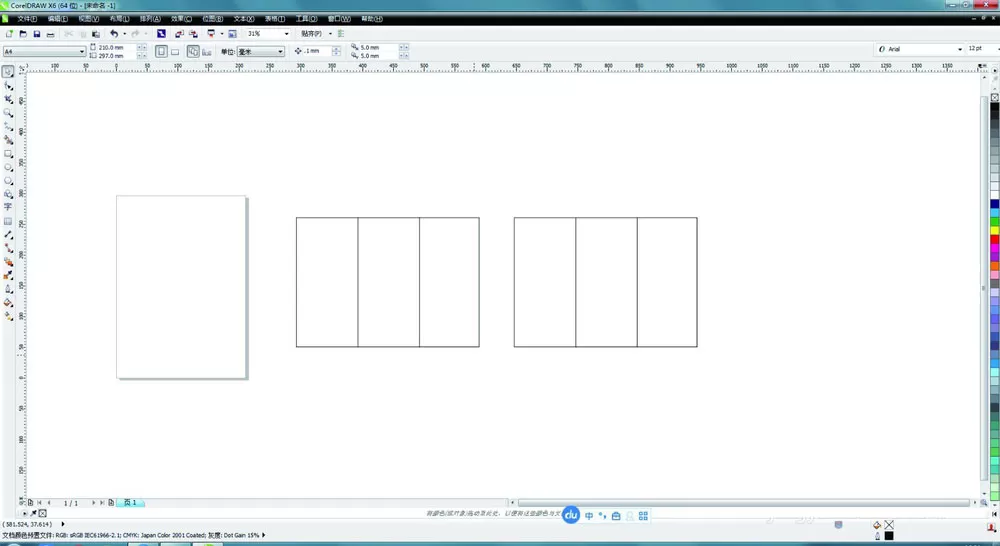Select the Rectangle tool
Image resolution: width=1000 pixels, height=546 pixels.
(8, 154)
